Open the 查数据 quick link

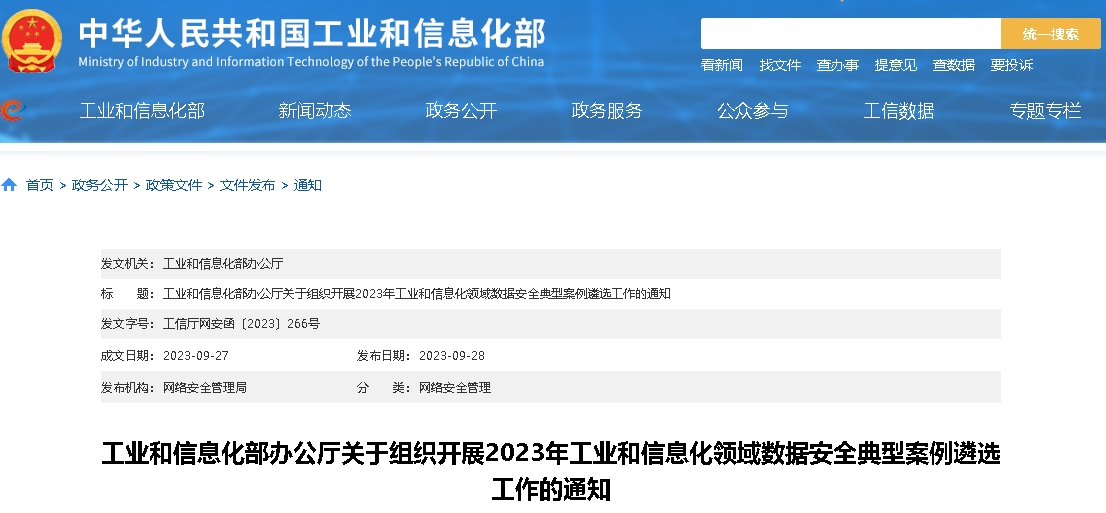pos(954,65)
